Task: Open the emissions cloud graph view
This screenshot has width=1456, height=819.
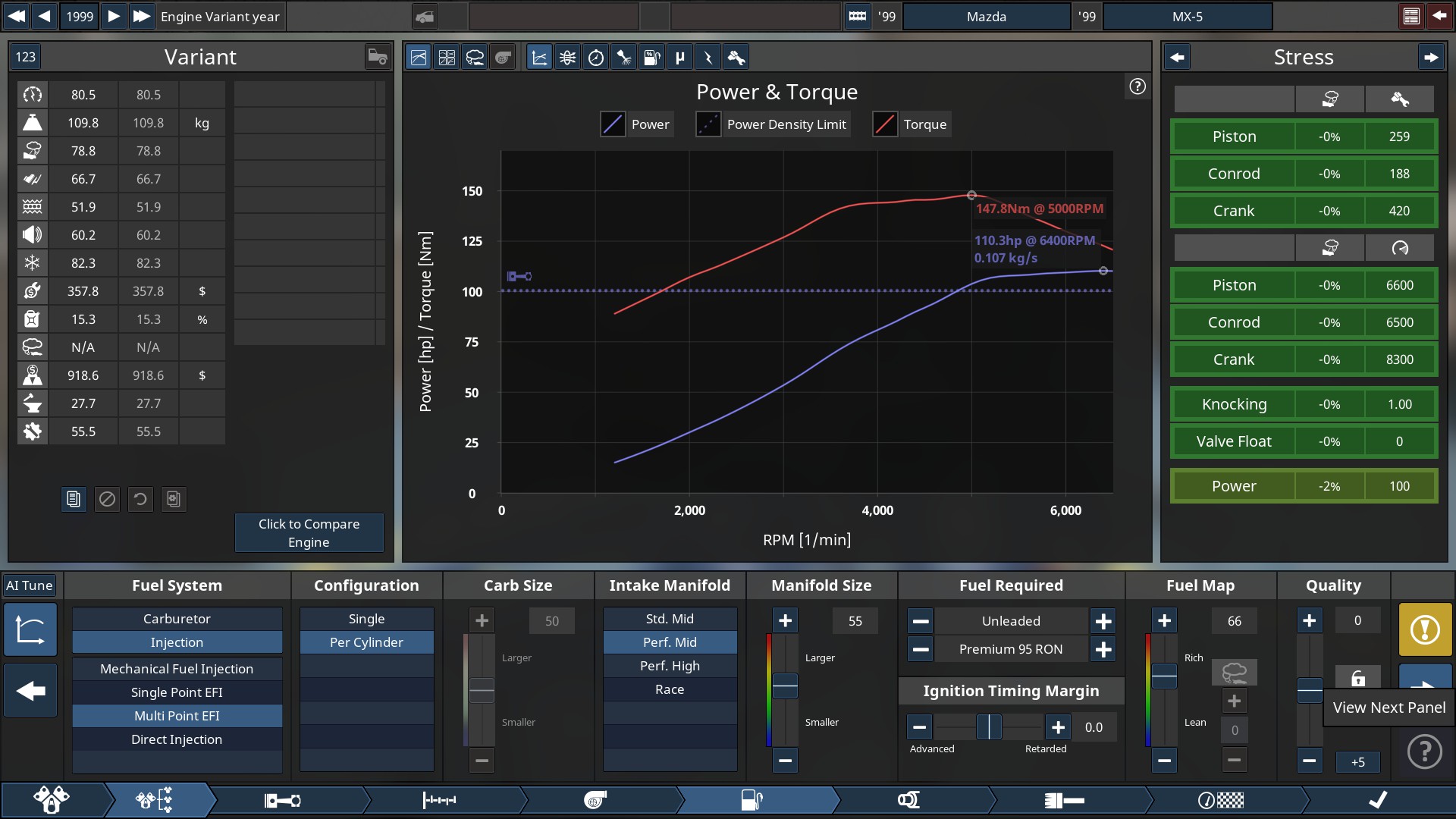Action: click(475, 57)
